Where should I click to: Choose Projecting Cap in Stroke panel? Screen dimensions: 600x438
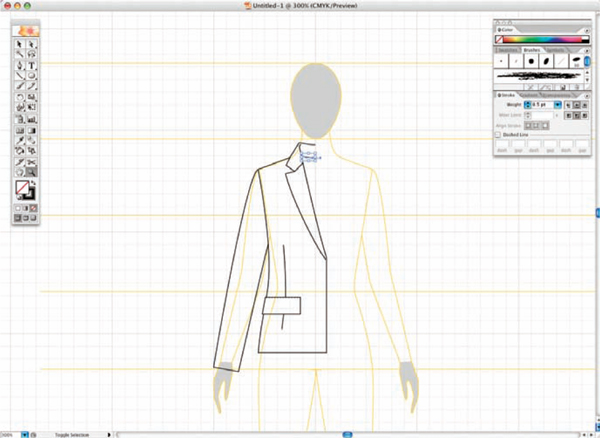pos(585,105)
